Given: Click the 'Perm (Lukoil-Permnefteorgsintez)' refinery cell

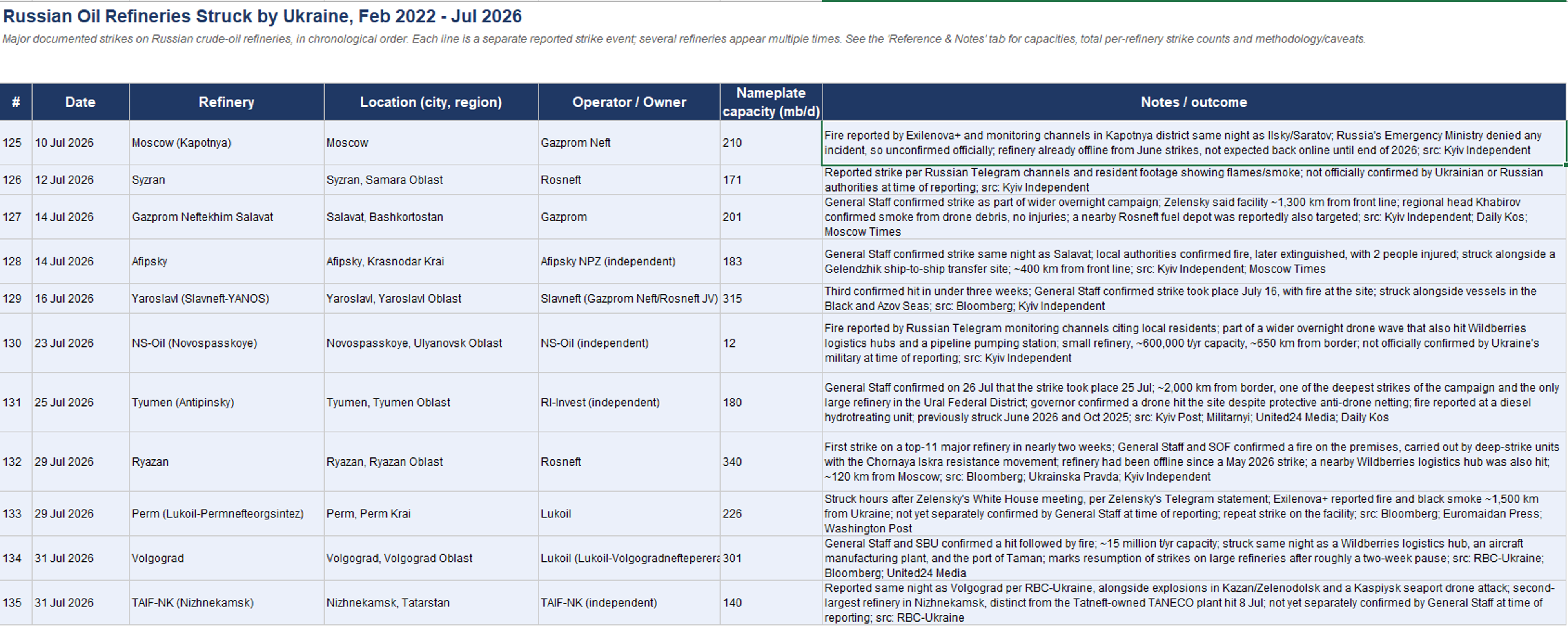Looking at the screenshot, I should click(x=227, y=513).
